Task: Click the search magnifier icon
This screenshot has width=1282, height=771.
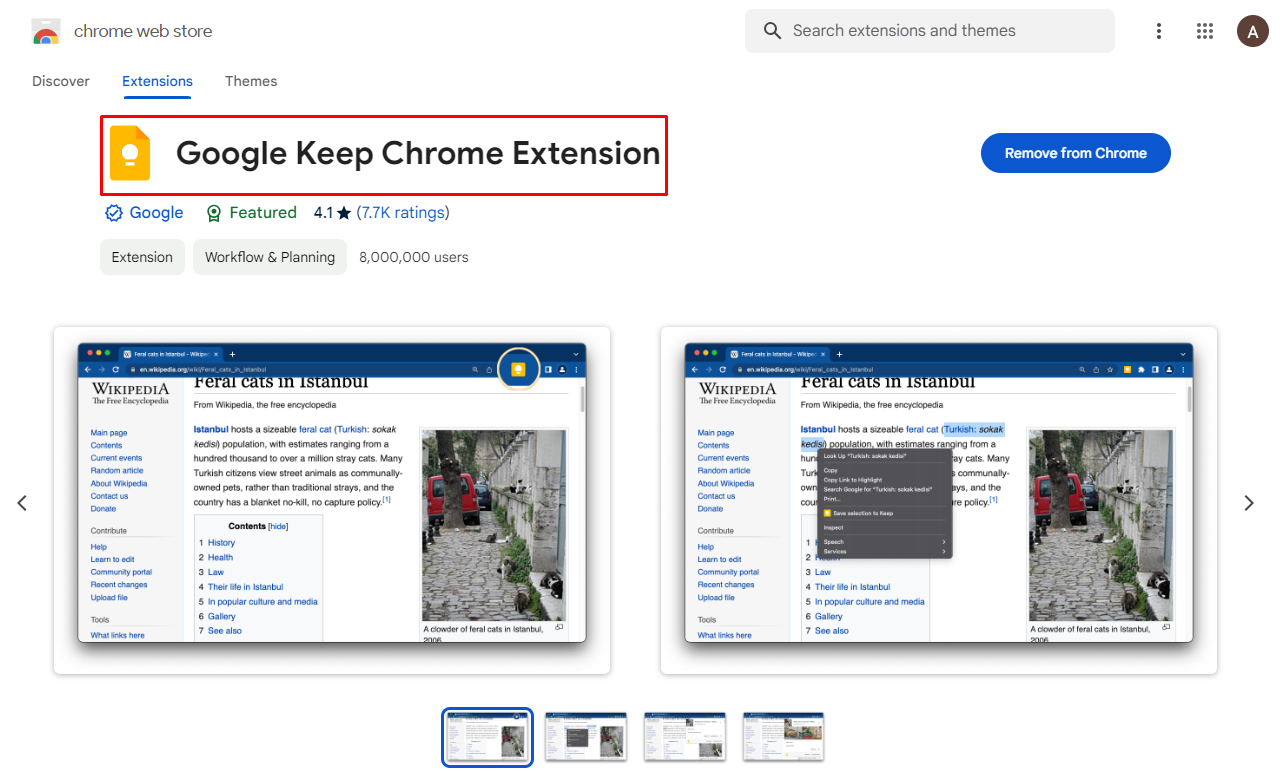Action: pyautogui.click(x=771, y=31)
